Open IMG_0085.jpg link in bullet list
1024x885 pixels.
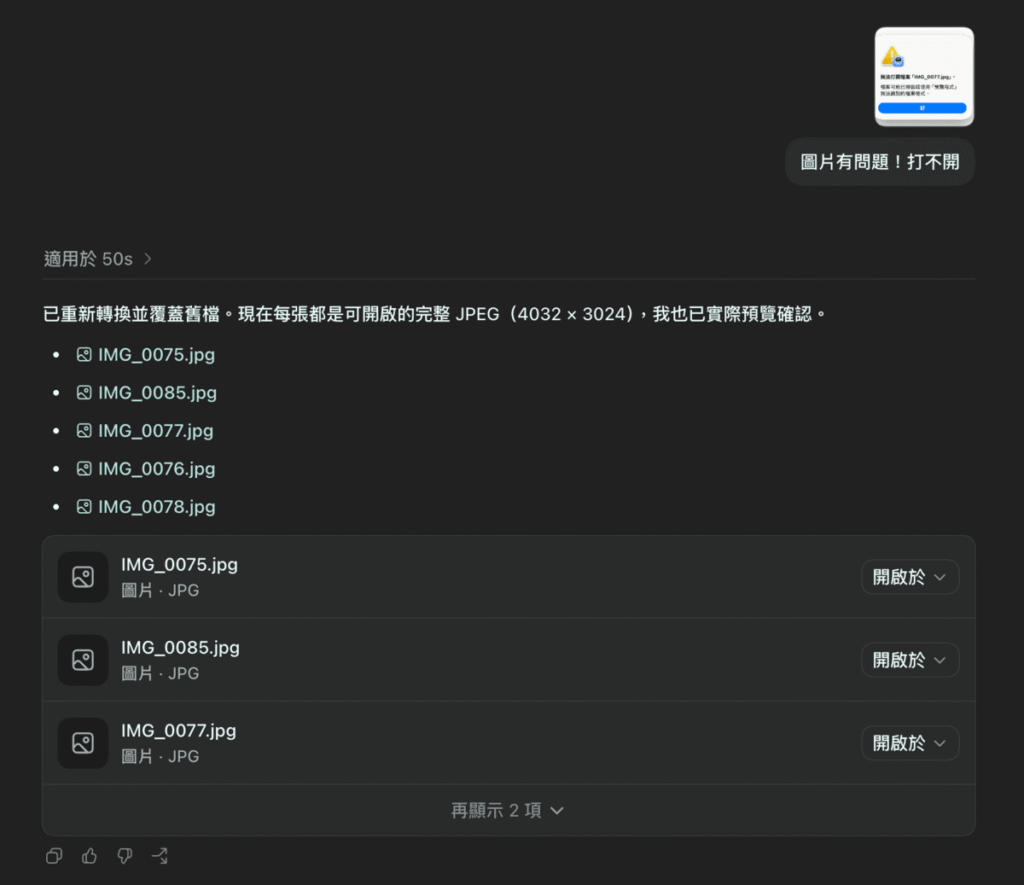[157, 393]
